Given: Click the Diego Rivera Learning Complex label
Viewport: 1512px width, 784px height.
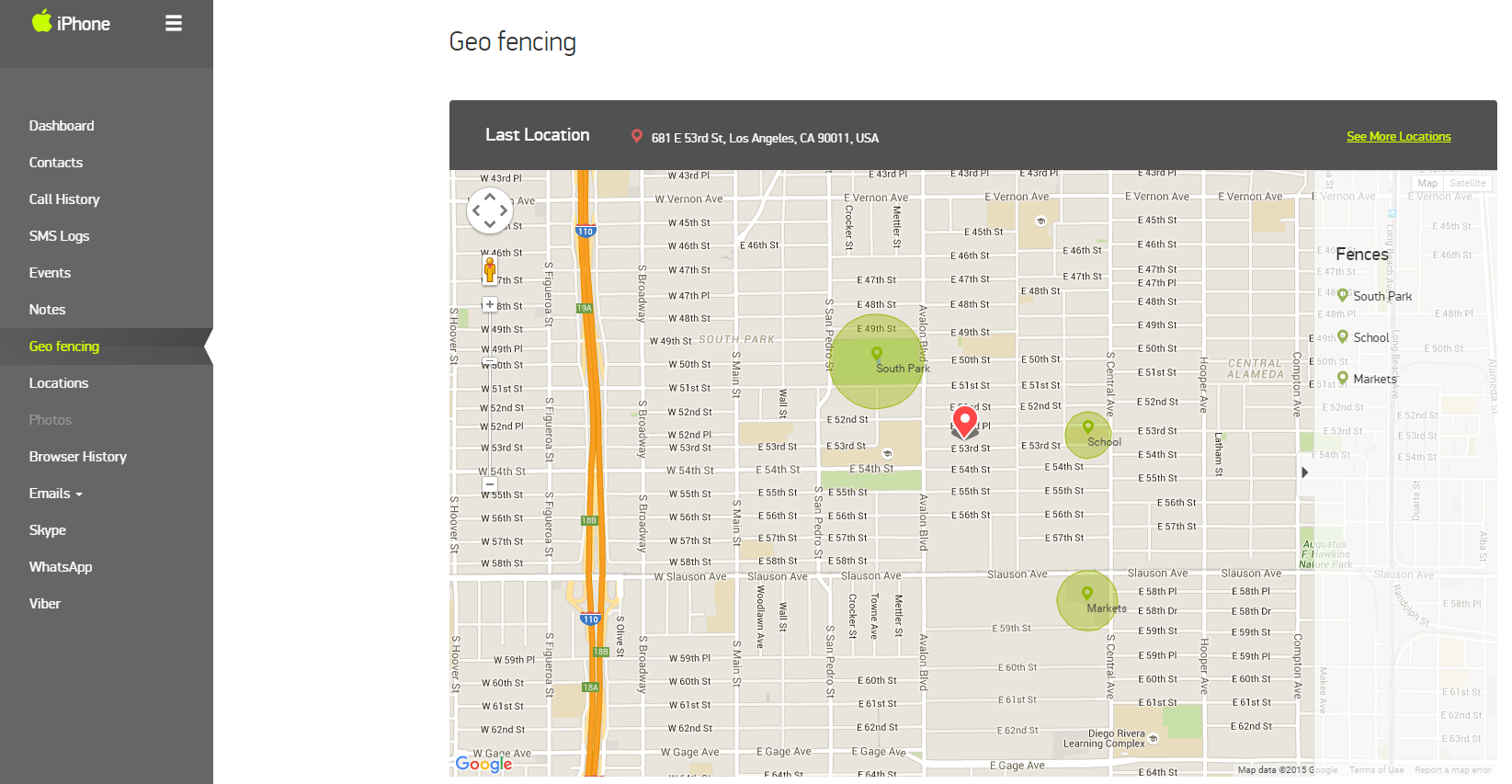Looking at the screenshot, I should click(1106, 739).
